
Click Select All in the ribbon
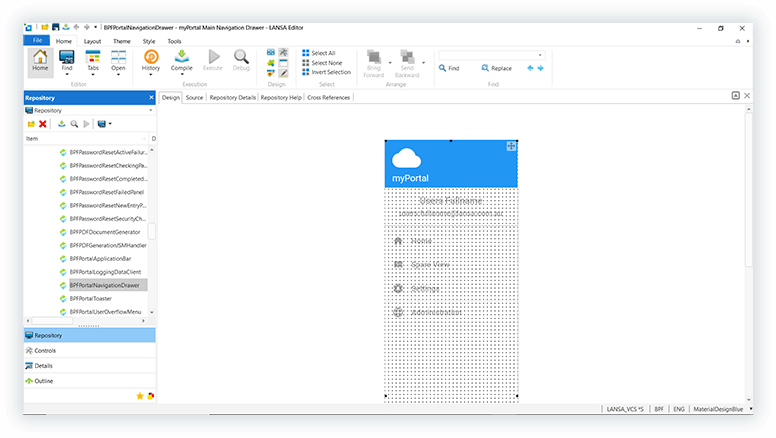point(319,53)
